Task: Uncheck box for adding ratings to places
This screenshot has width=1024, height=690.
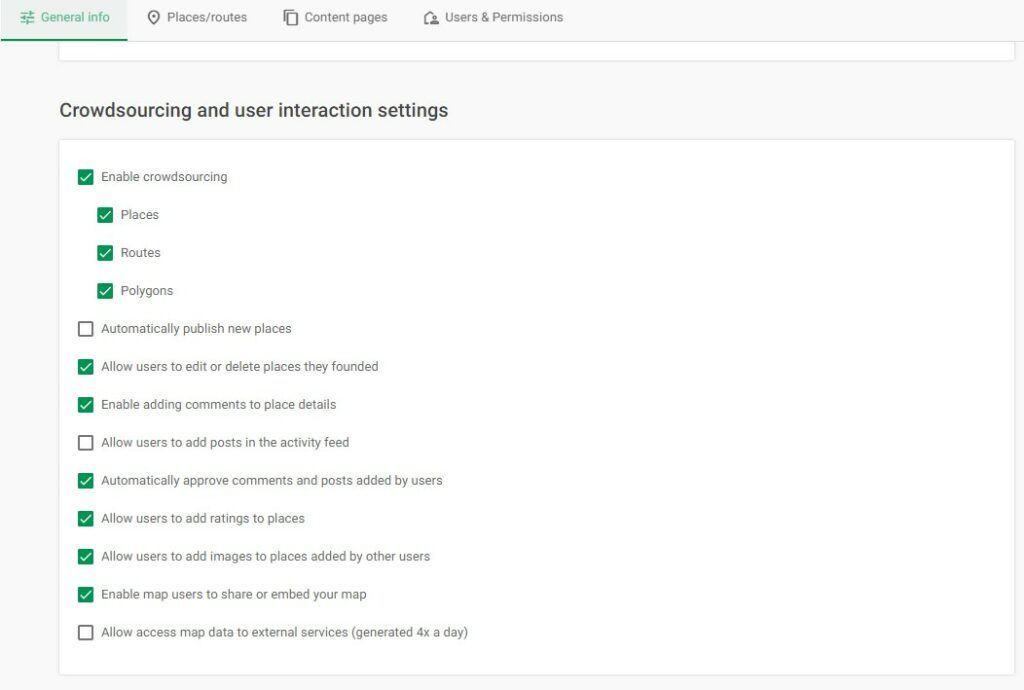Action: click(x=86, y=518)
